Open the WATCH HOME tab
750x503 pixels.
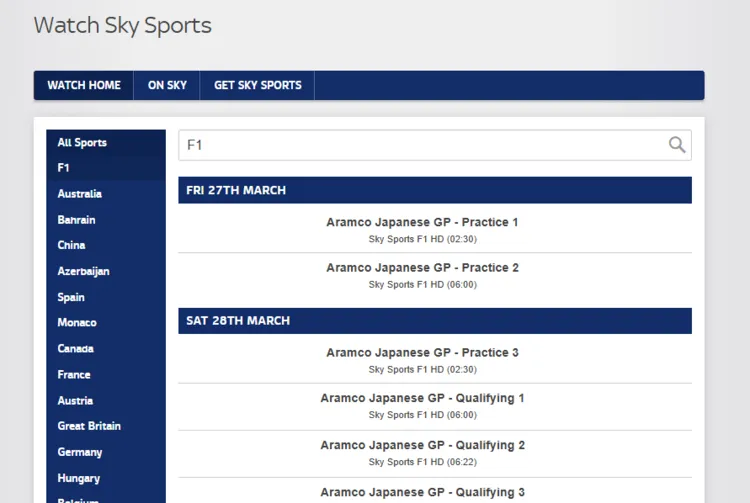pyautogui.click(x=84, y=85)
